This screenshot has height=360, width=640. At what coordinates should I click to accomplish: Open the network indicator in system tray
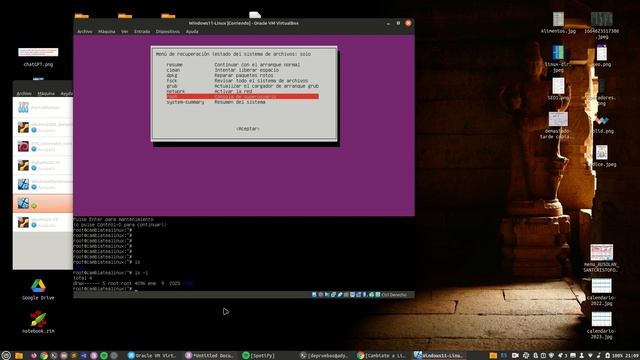pos(590,356)
